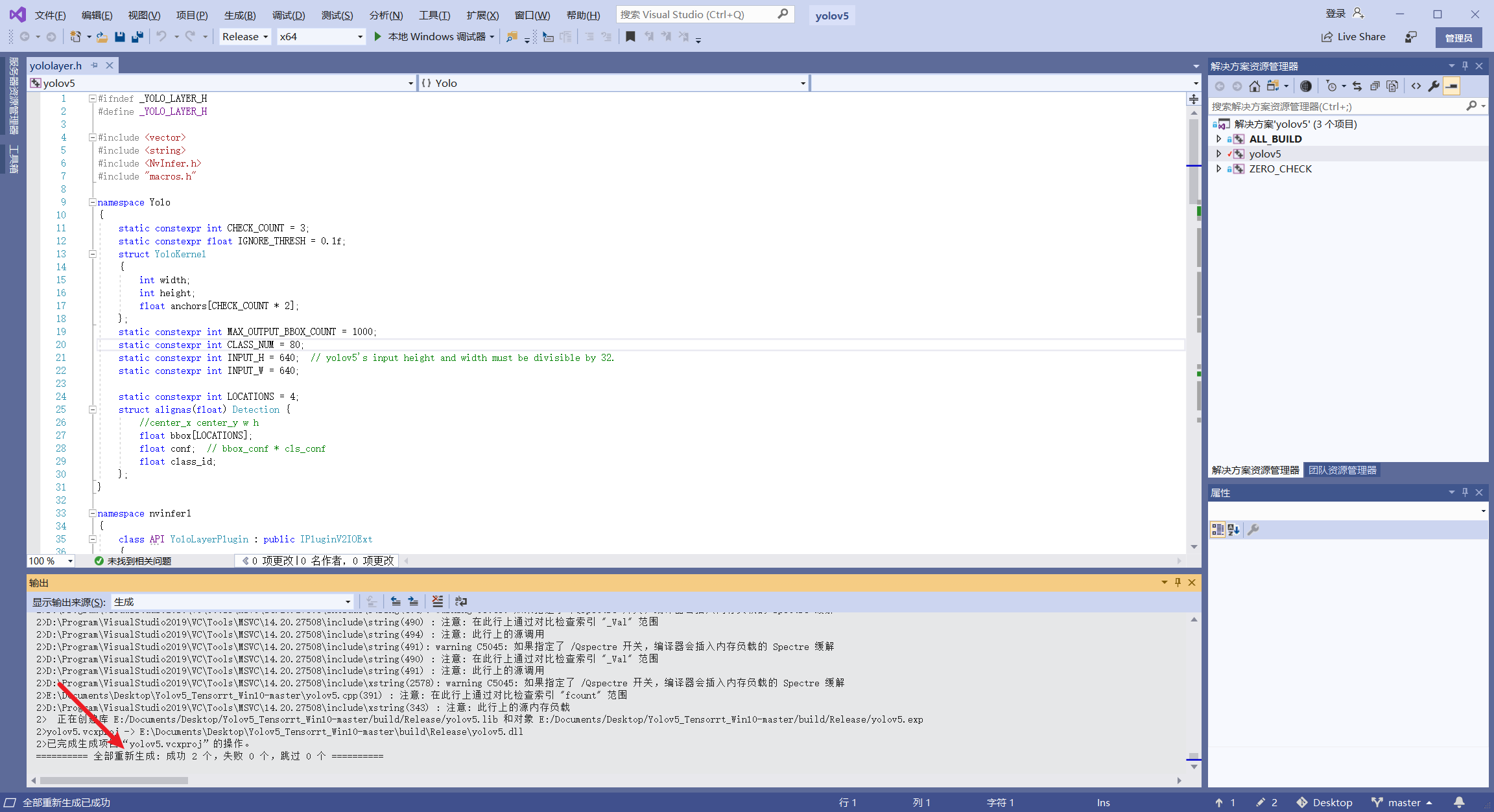This screenshot has width=1494, height=812.
Task: Click the split editor handle above scrollbar
Action: [1193, 99]
